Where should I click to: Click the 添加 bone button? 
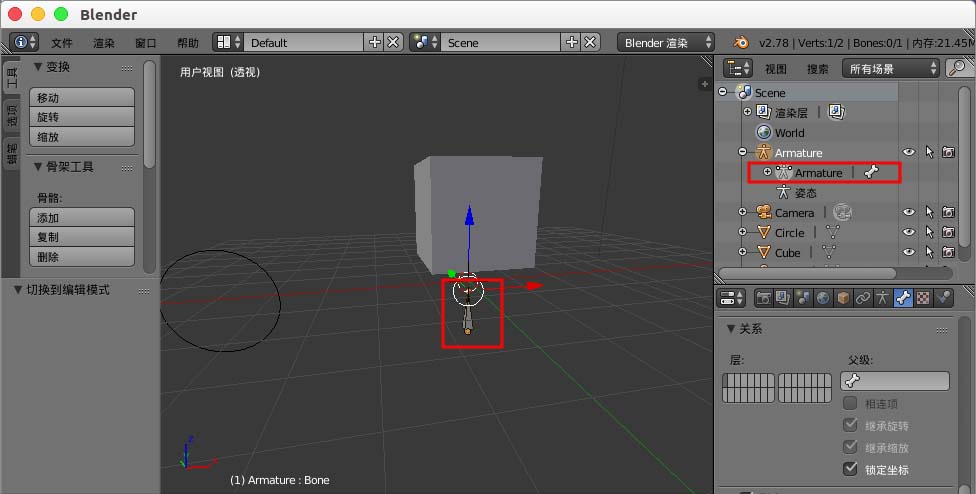82,217
